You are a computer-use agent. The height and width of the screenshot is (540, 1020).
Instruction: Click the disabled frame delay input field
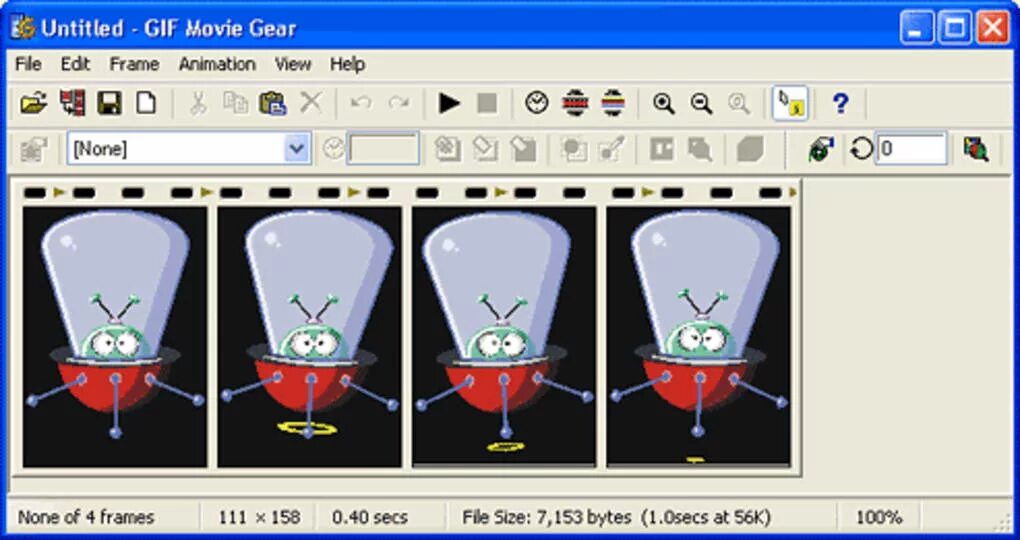coord(382,149)
